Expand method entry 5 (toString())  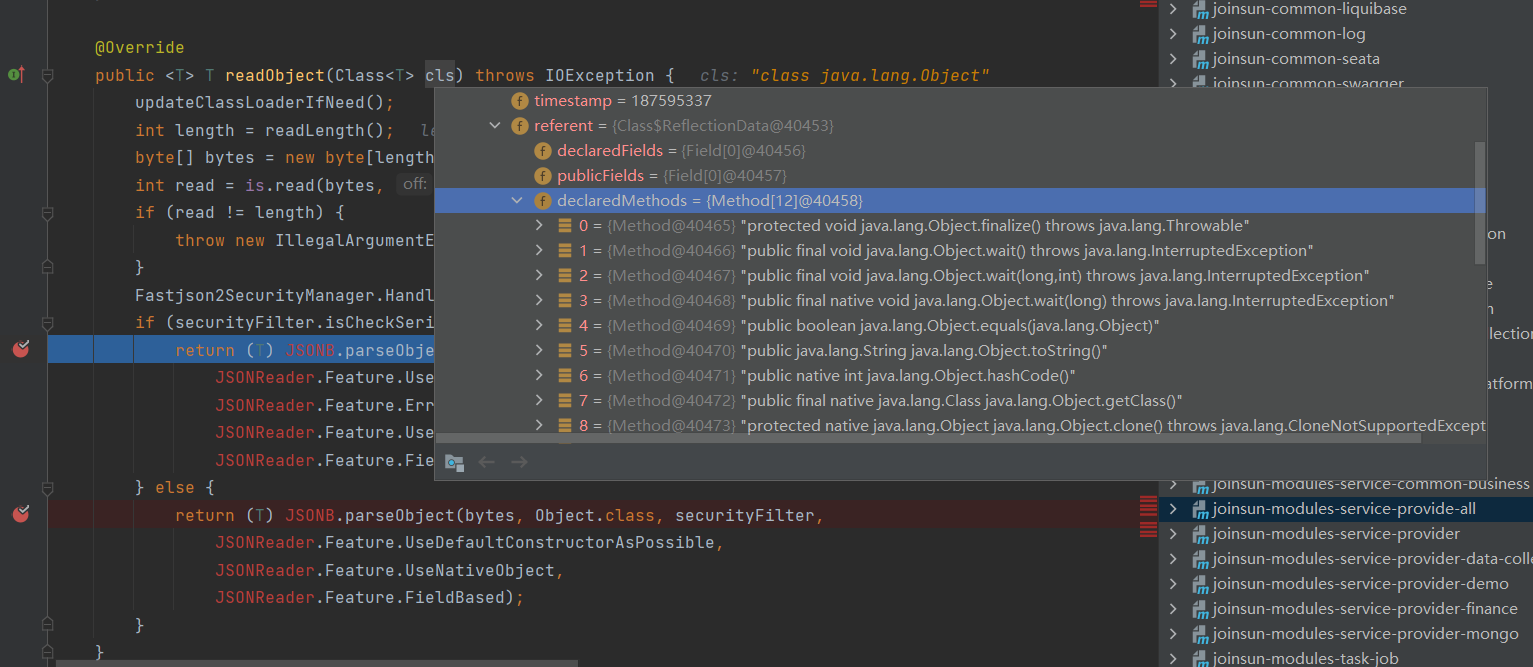click(540, 351)
